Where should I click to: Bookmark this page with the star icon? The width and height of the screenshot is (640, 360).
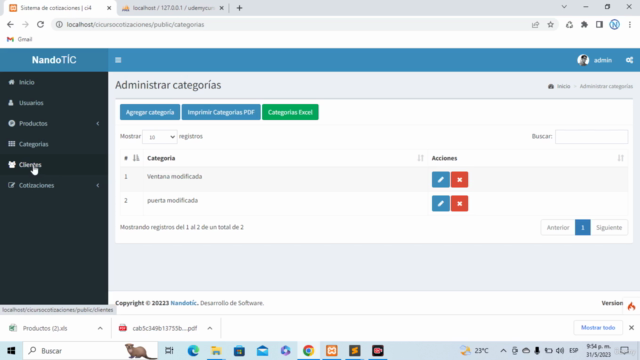click(550, 24)
